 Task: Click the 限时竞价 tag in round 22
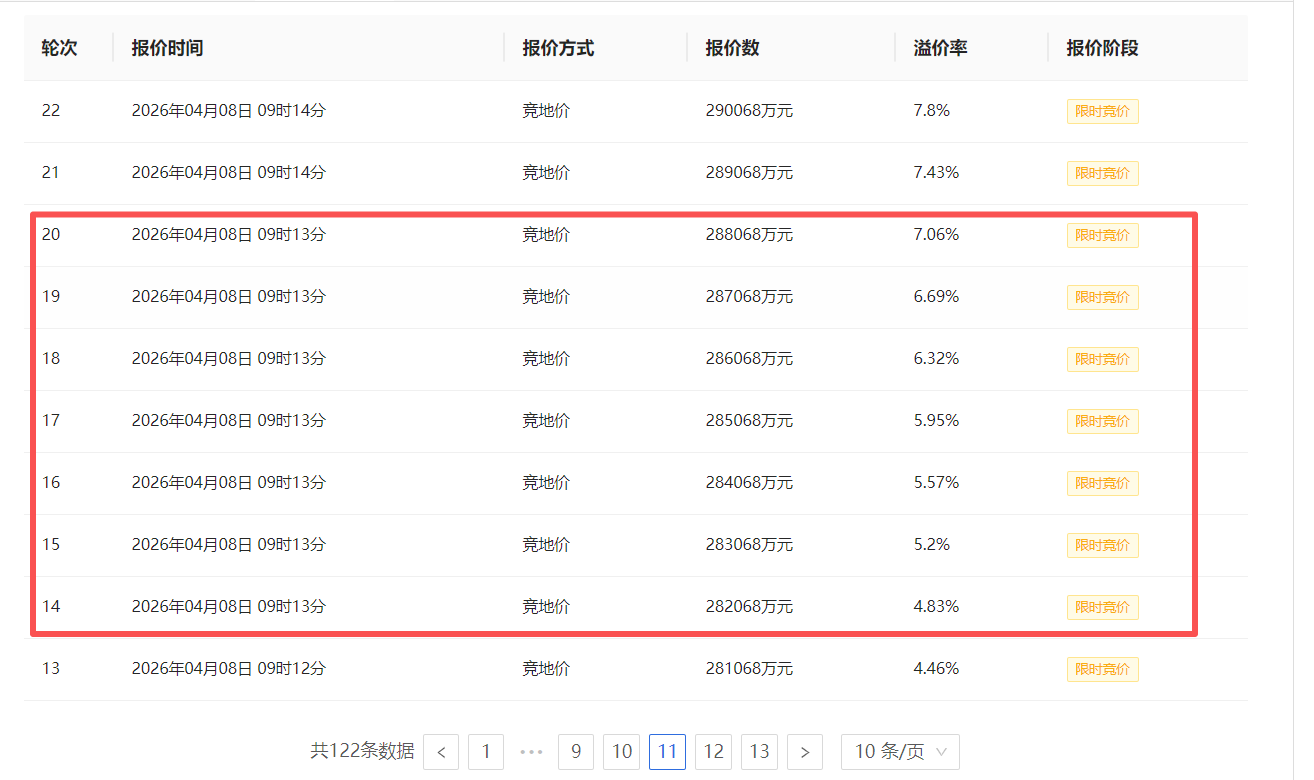tap(1102, 111)
